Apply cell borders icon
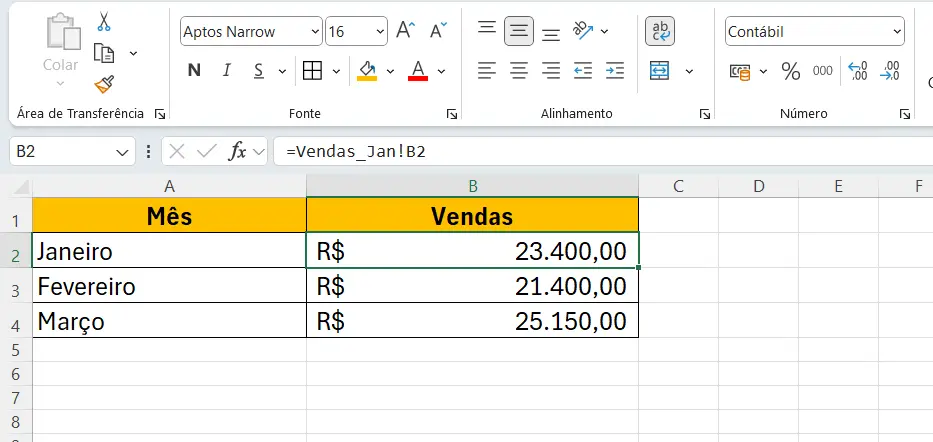This screenshot has width=933, height=442. pos(312,71)
